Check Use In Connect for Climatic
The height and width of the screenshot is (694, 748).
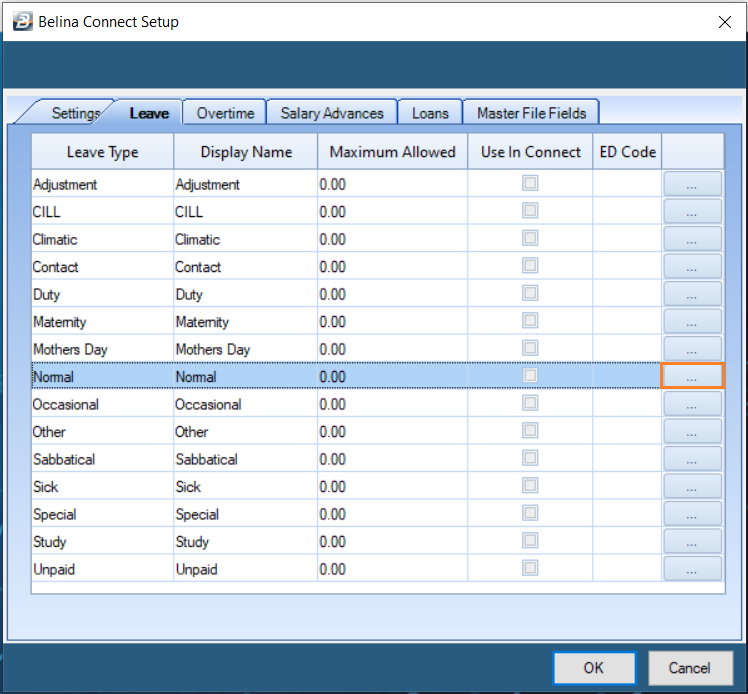(x=530, y=238)
